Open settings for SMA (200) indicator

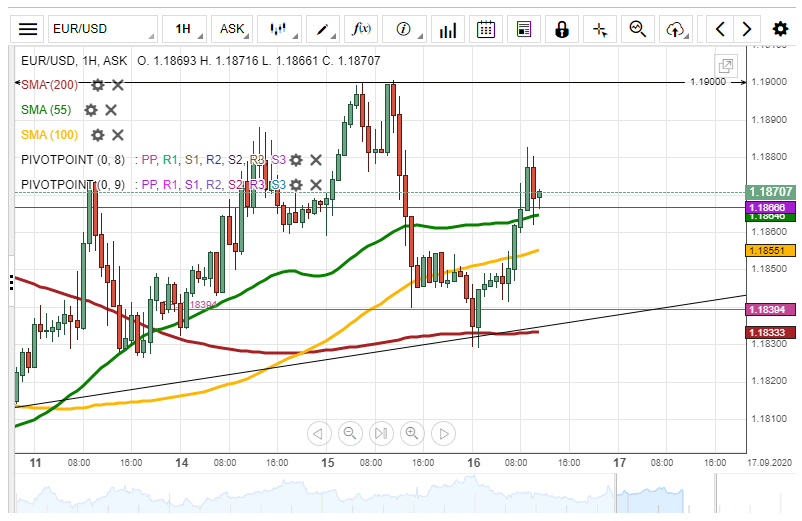click(98, 86)
